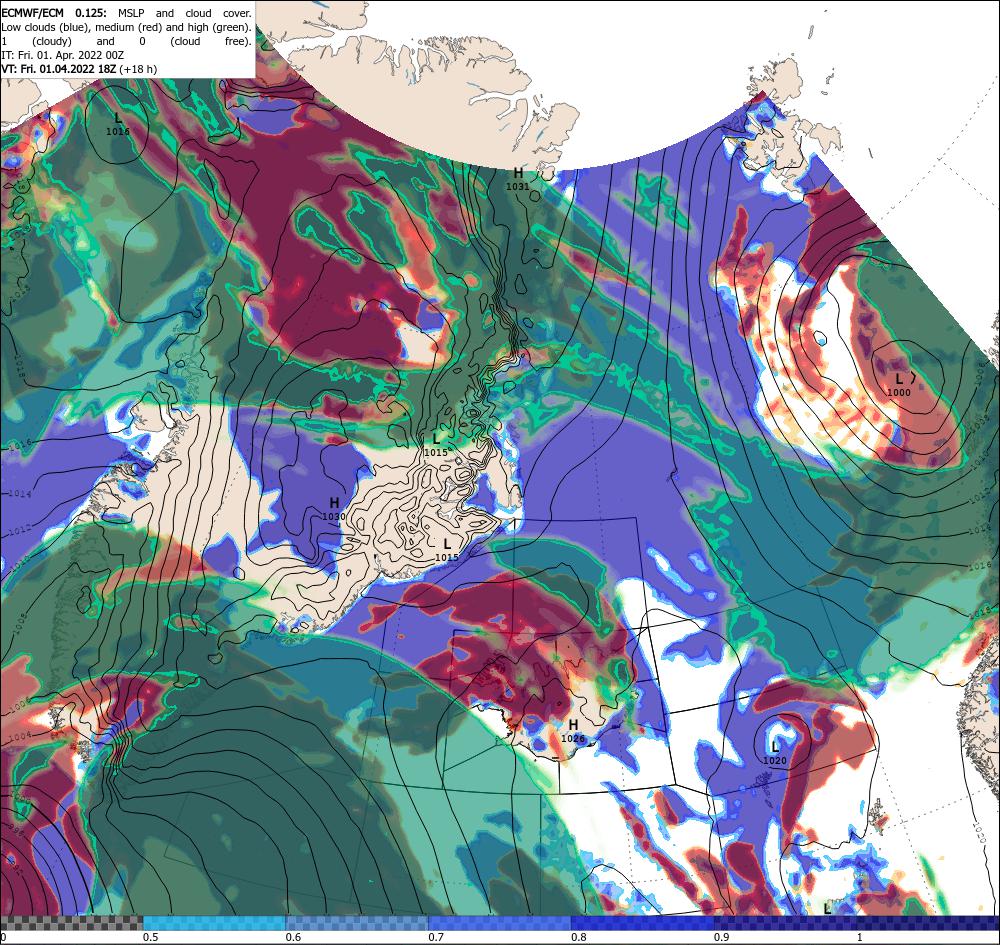Click the H 1031 high pressure label
The image size is (1000, 945).
pos(517,179)
